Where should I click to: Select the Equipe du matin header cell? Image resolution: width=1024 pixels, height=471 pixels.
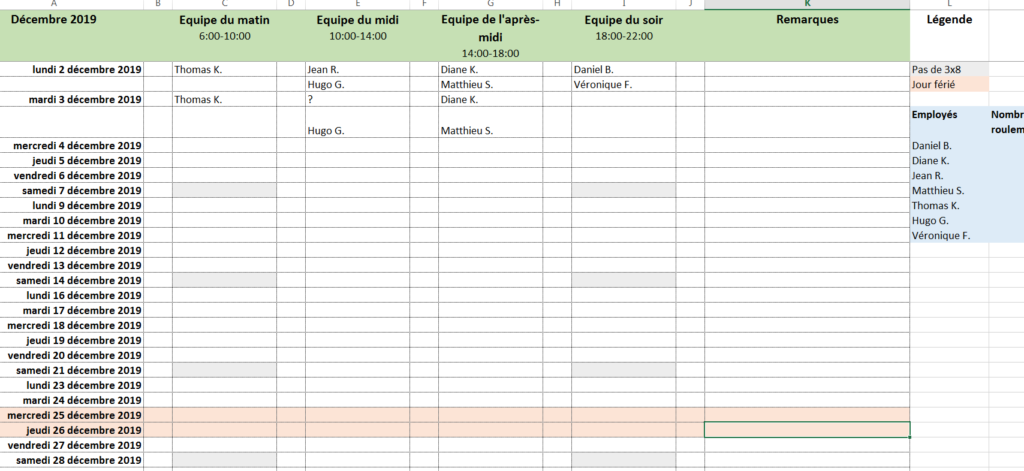[x=225, y=36]
